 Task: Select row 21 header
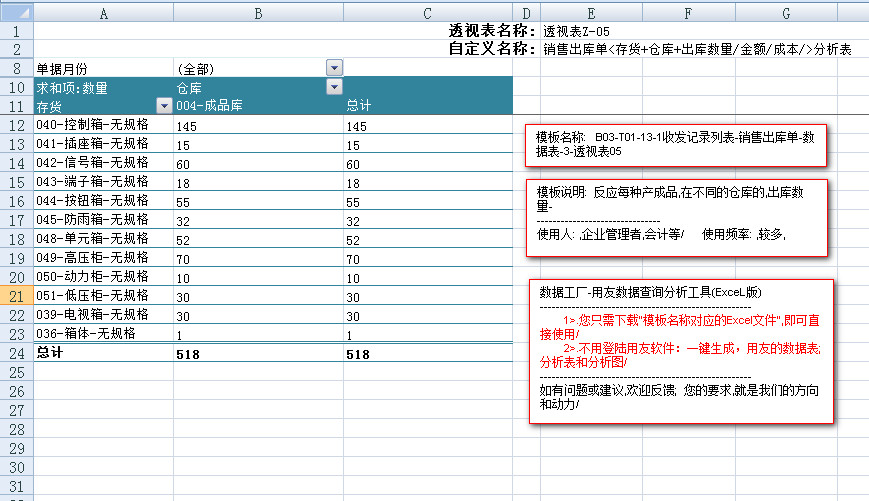(x=16, y=296)
